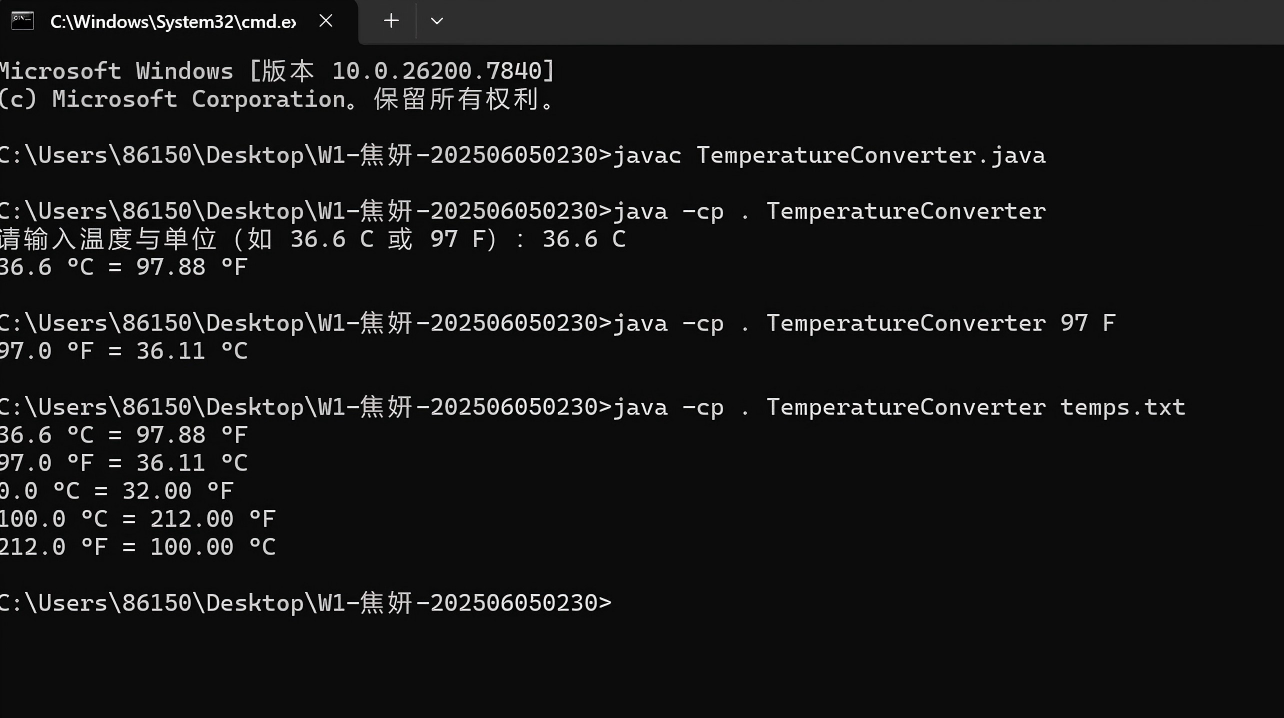Click the output line "100.0 °C = 212.00 °F"
Image resolution: width=1284 pixels, height=718 pixels.
point(137,519)
